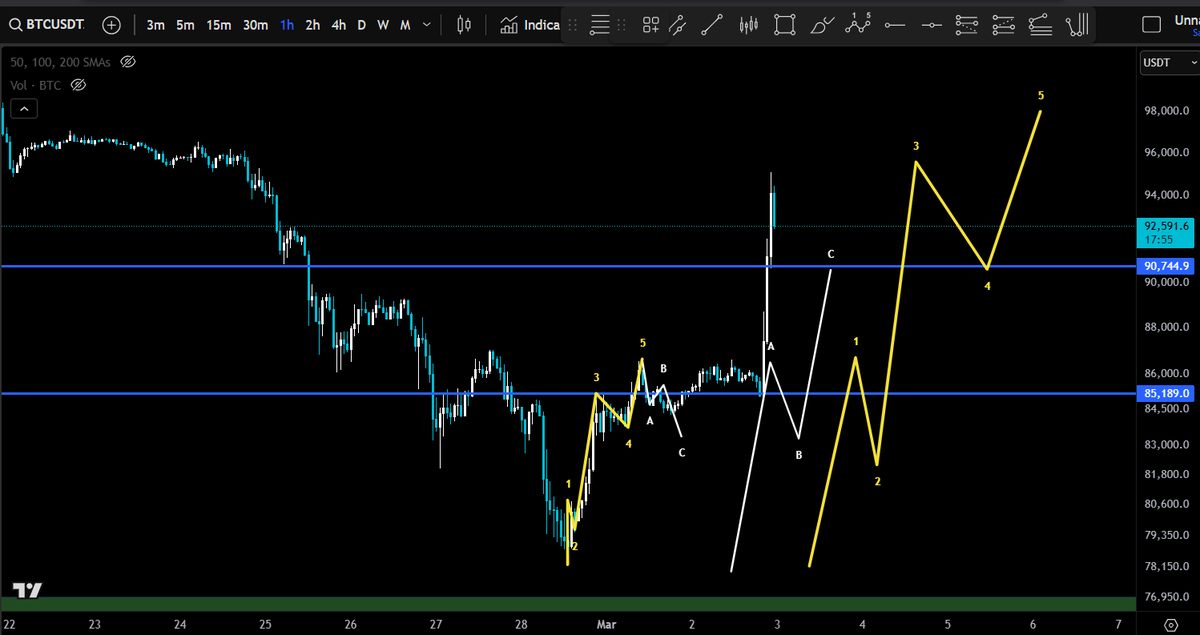Select the Rectangle drawing tool
1200x635 pixels.
(784, 24)
